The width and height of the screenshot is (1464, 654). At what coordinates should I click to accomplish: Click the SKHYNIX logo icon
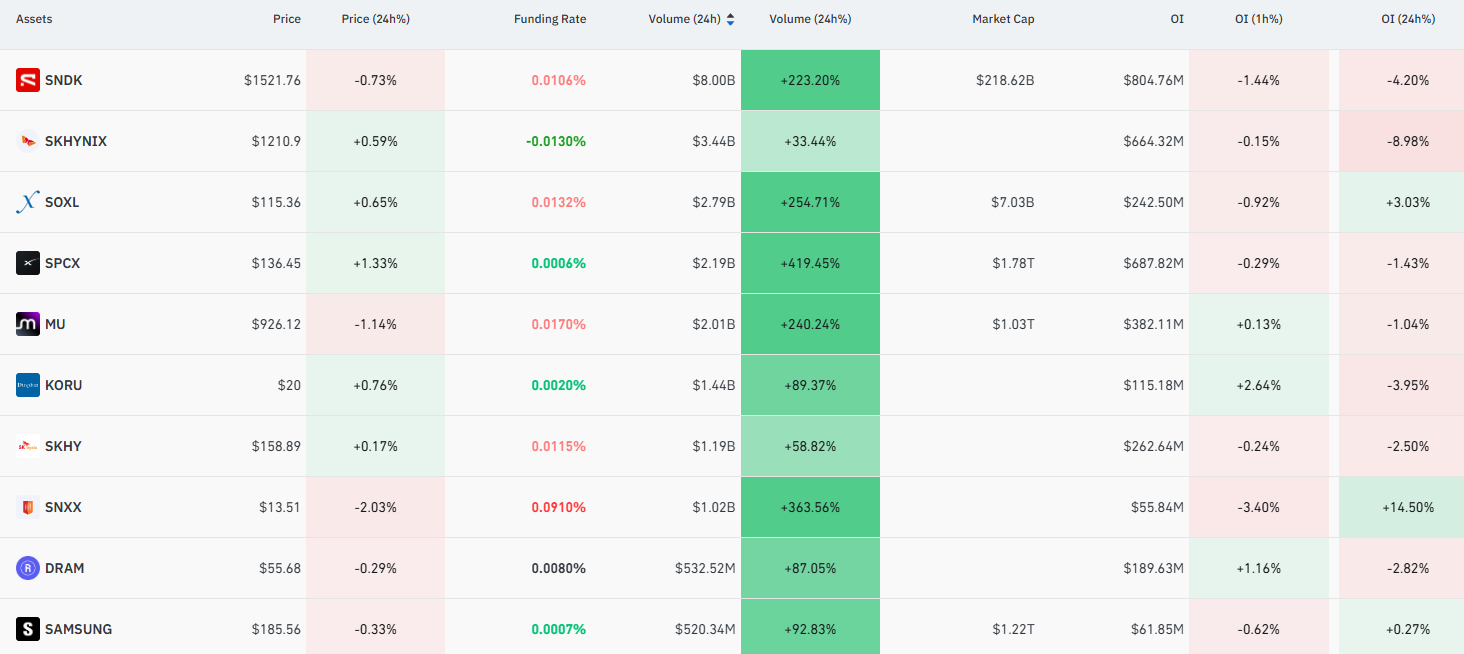28,141
